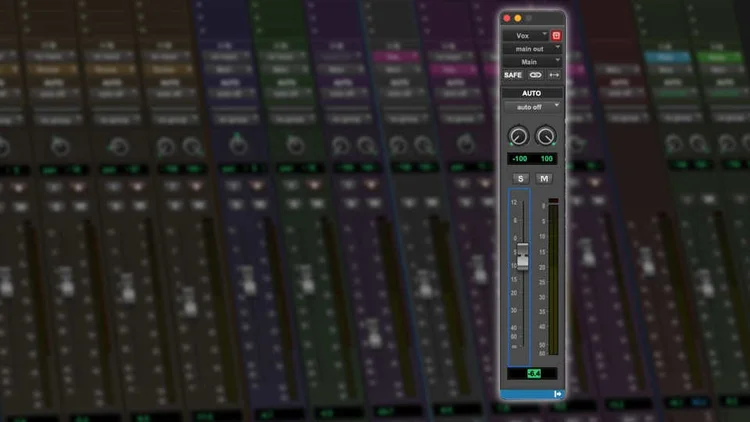Click the red target button beside Vox

(556, 35)
